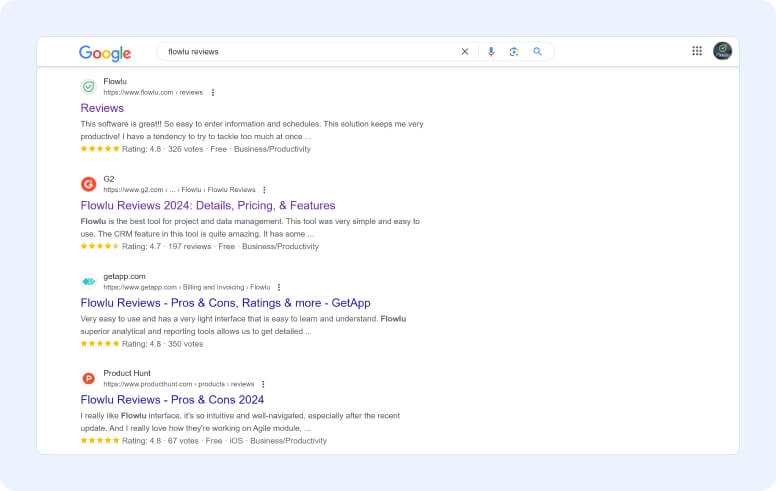Open more options for the getapp.com result
The height and width of the screenshot is (491, 776).
[279, 287]
